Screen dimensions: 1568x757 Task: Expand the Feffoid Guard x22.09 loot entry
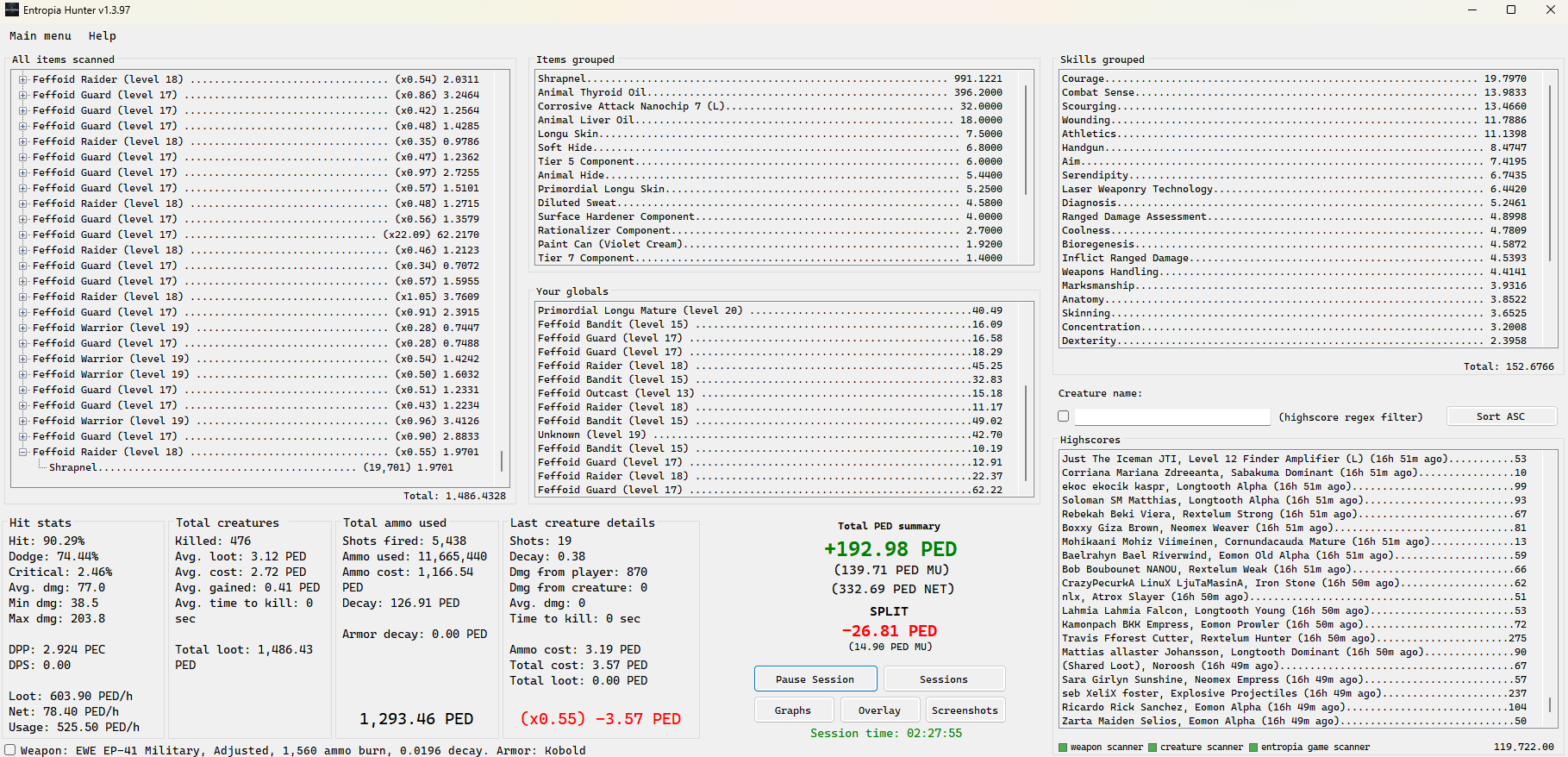tap(23, 235)
